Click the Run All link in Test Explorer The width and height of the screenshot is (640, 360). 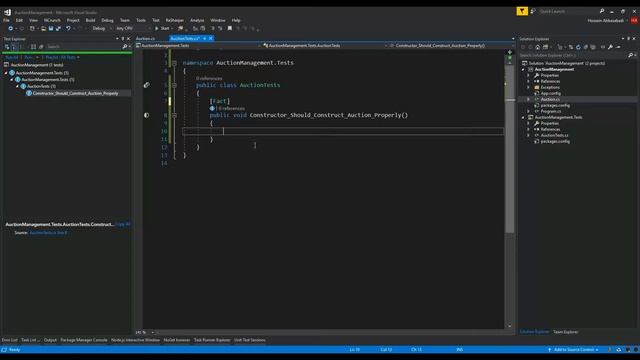[11, 58]
